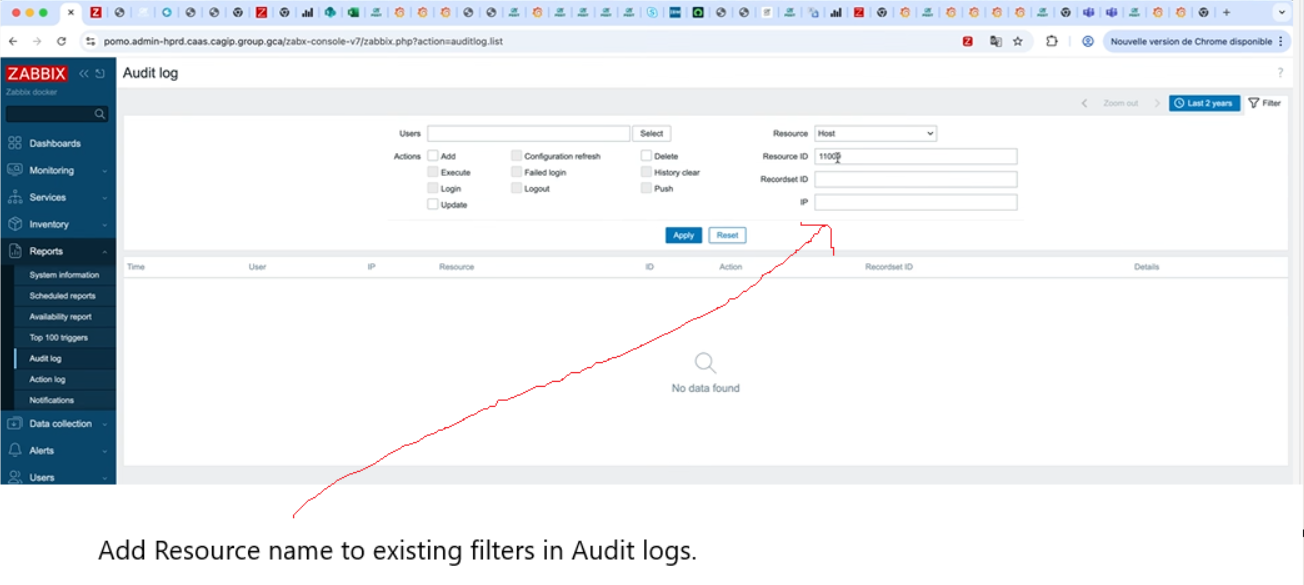Open Action log under Reports
Viewport: 1304px width, 585px height.
pos(48,380)
